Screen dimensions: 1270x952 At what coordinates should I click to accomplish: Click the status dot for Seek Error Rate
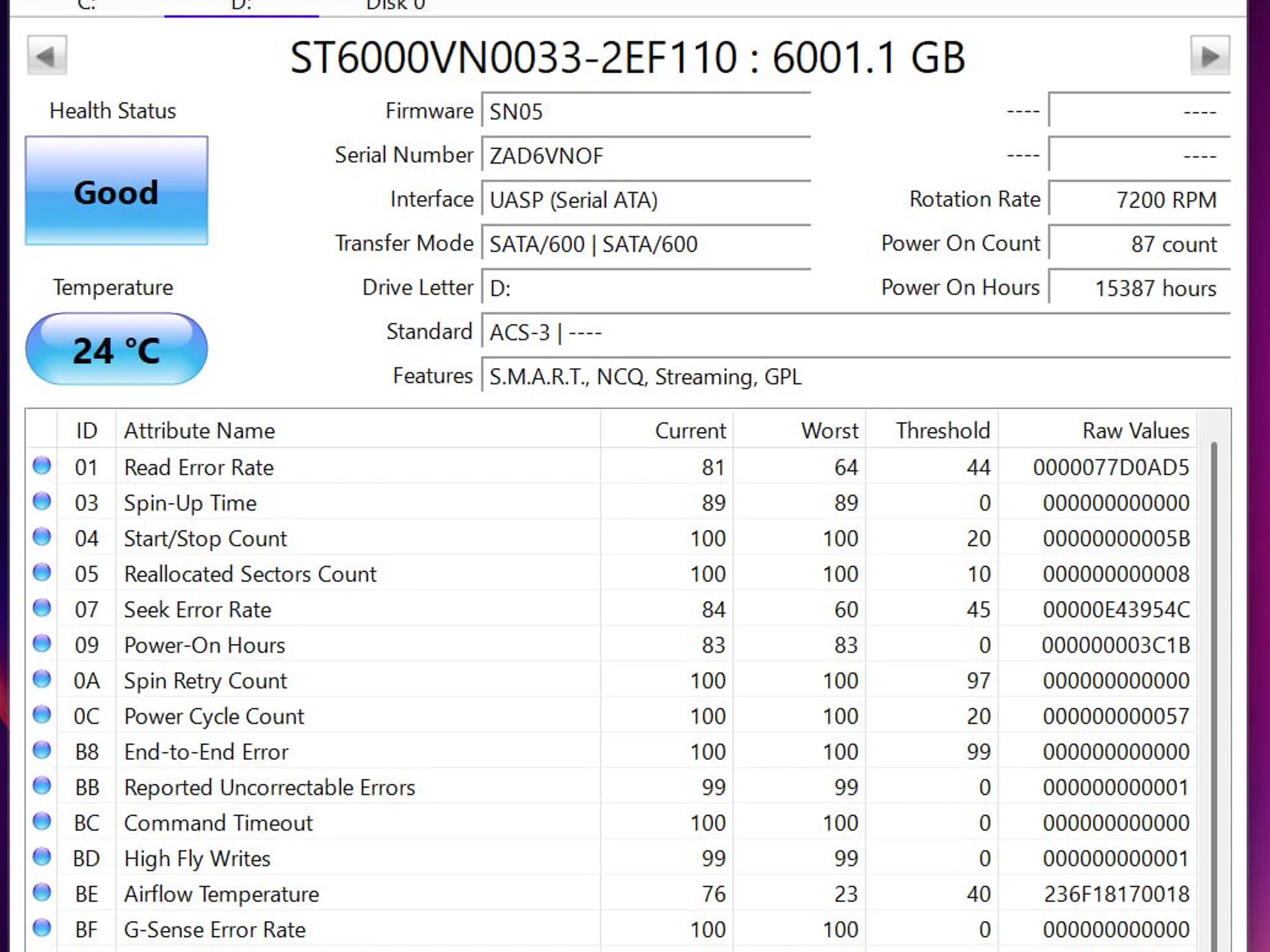click(42, 608)
